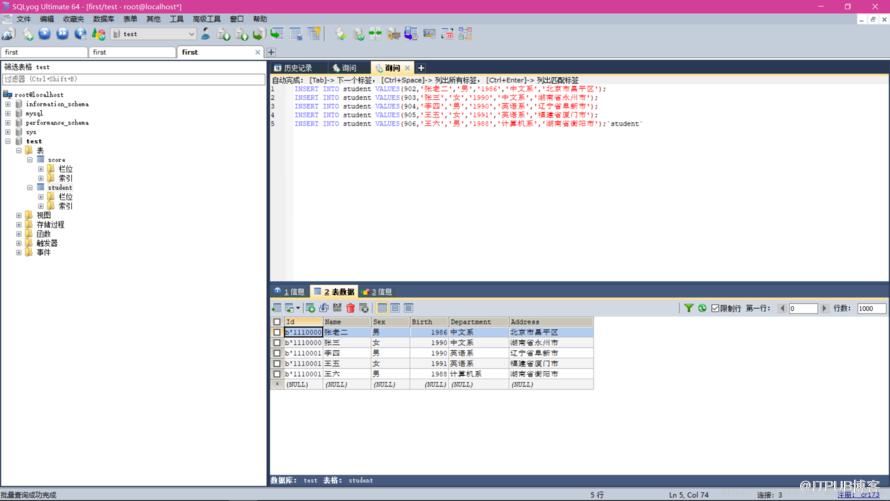Click the create new connection toolbar icon
Image resolution: width=890 pixels, height=501 pixels.
(x=8, y=34)
